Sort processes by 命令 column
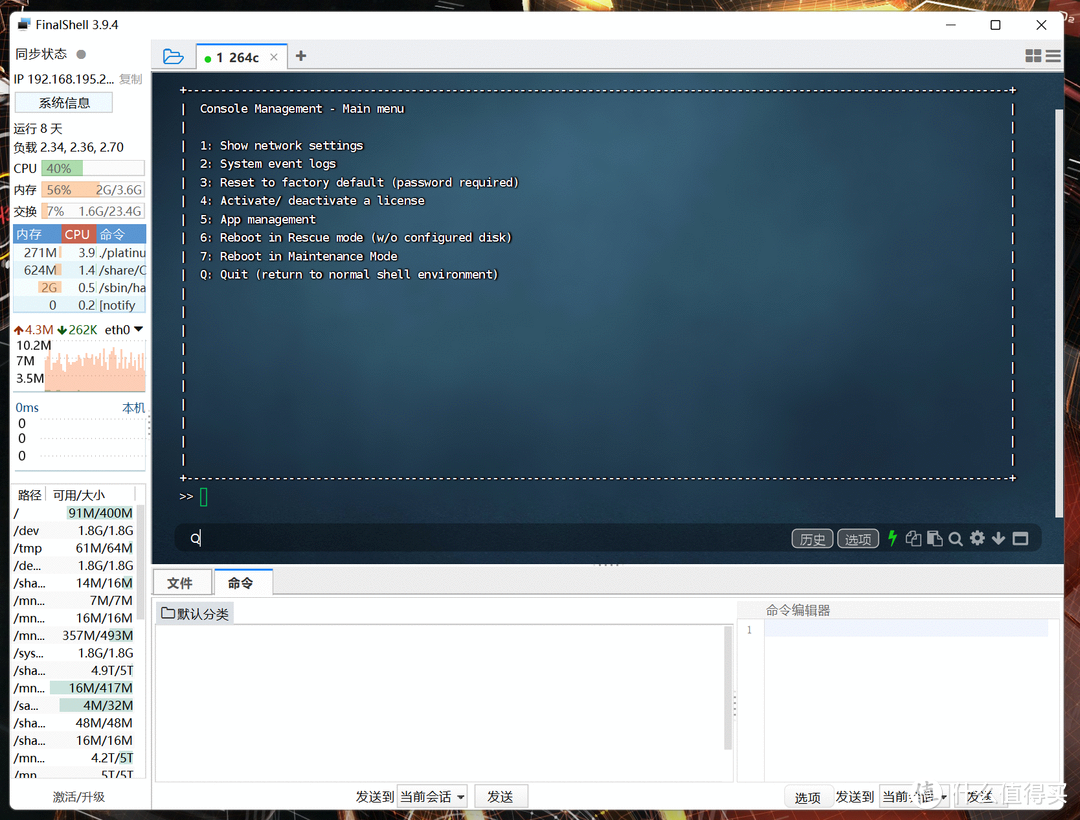 click(x=120, y=234)
